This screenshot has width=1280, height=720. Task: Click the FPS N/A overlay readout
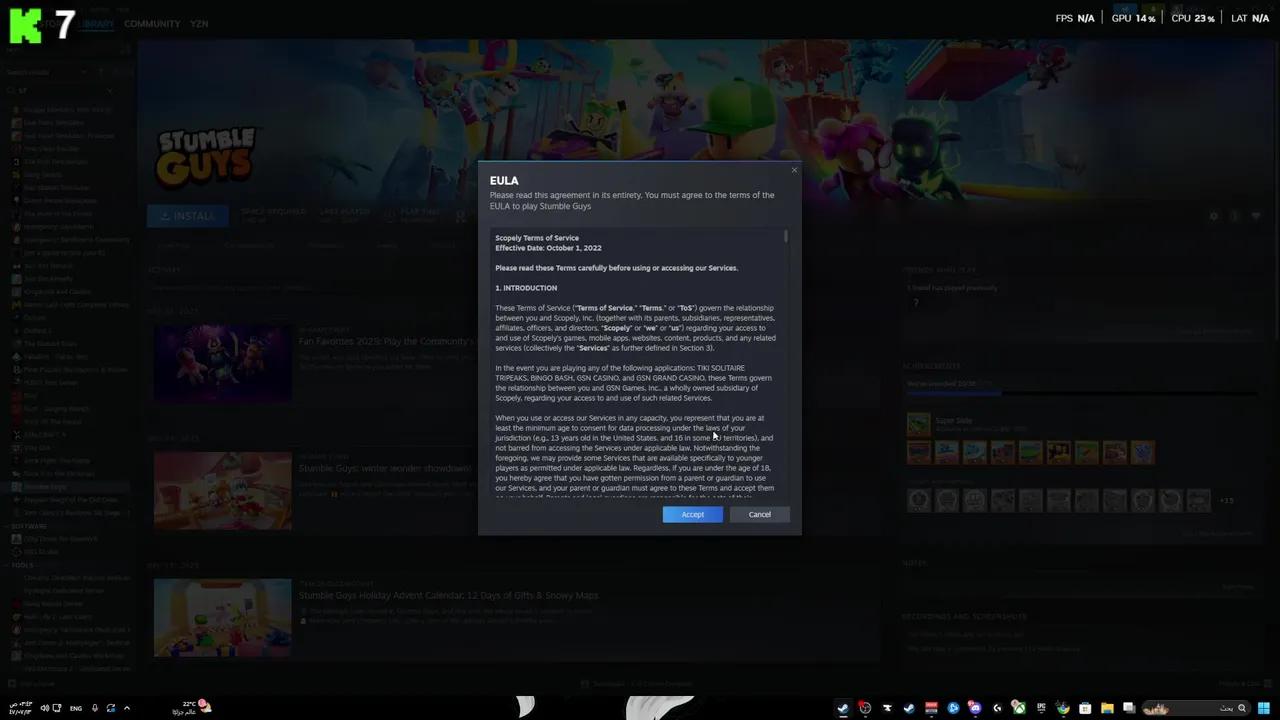pyautogui.click(x=1075, y=18)
